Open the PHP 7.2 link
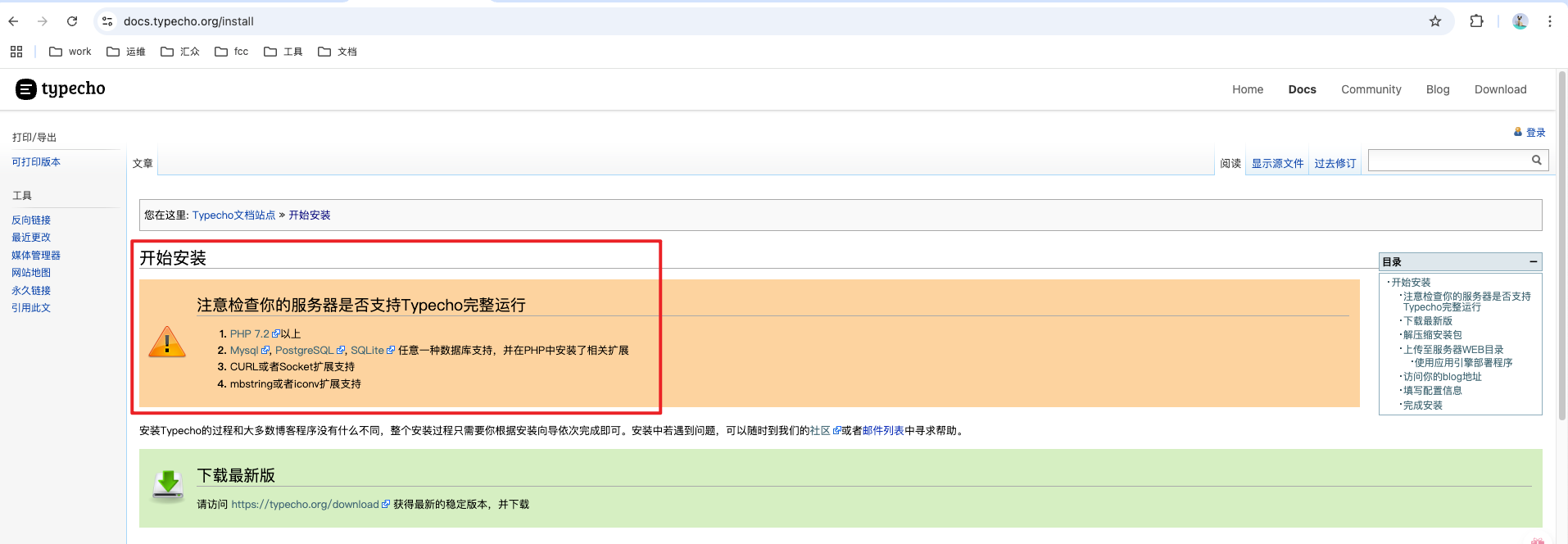The width and height of the screenshot is (1568, 544). [254, 334]
